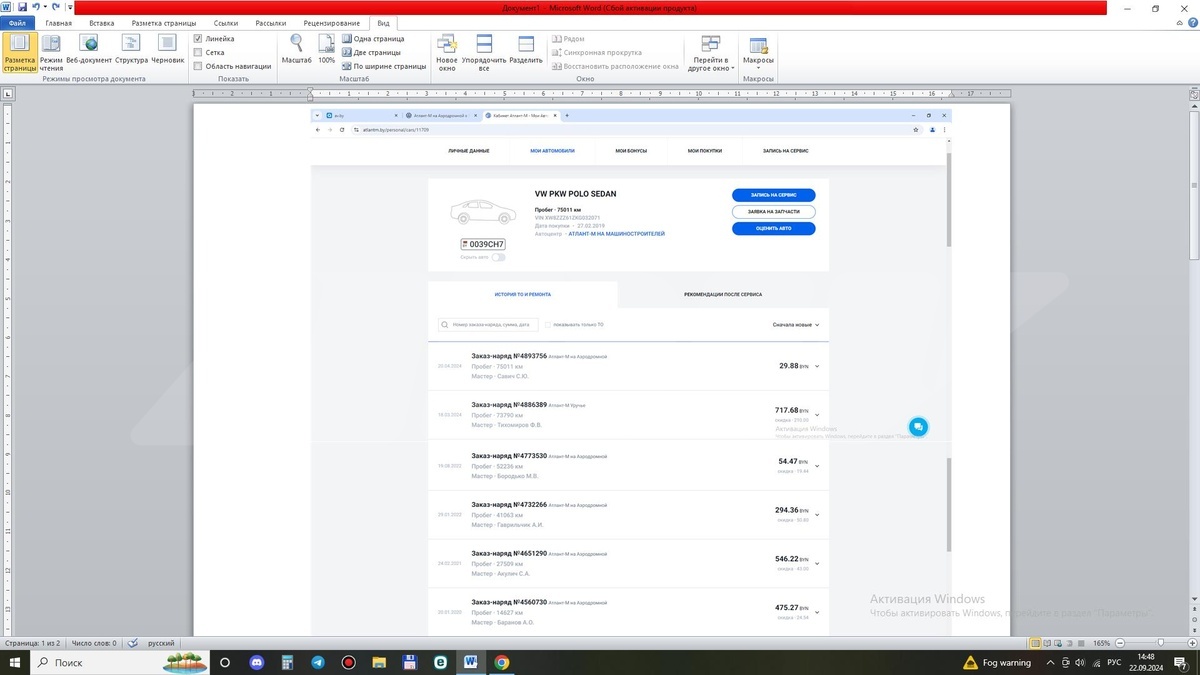Uncheck the Линейка checkbox
1200x675 pixels.
click(198, 39)
